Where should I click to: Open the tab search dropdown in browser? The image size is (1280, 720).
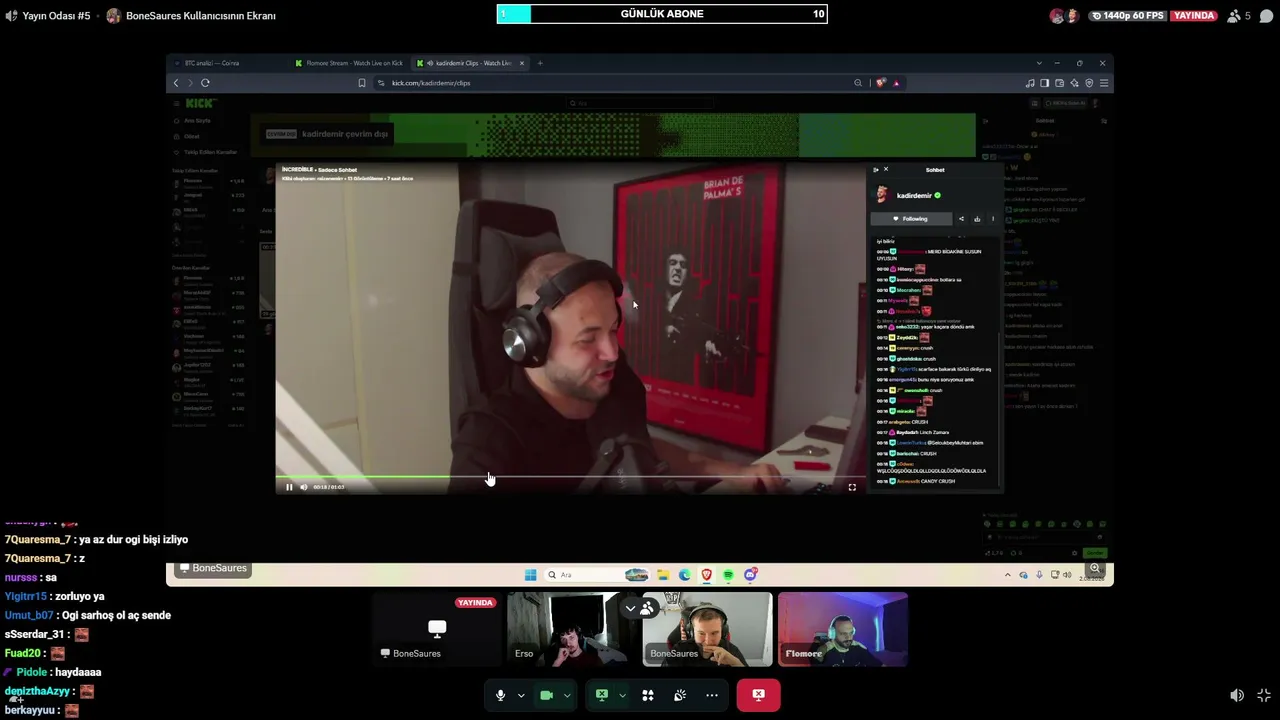tap(1039, 63)
